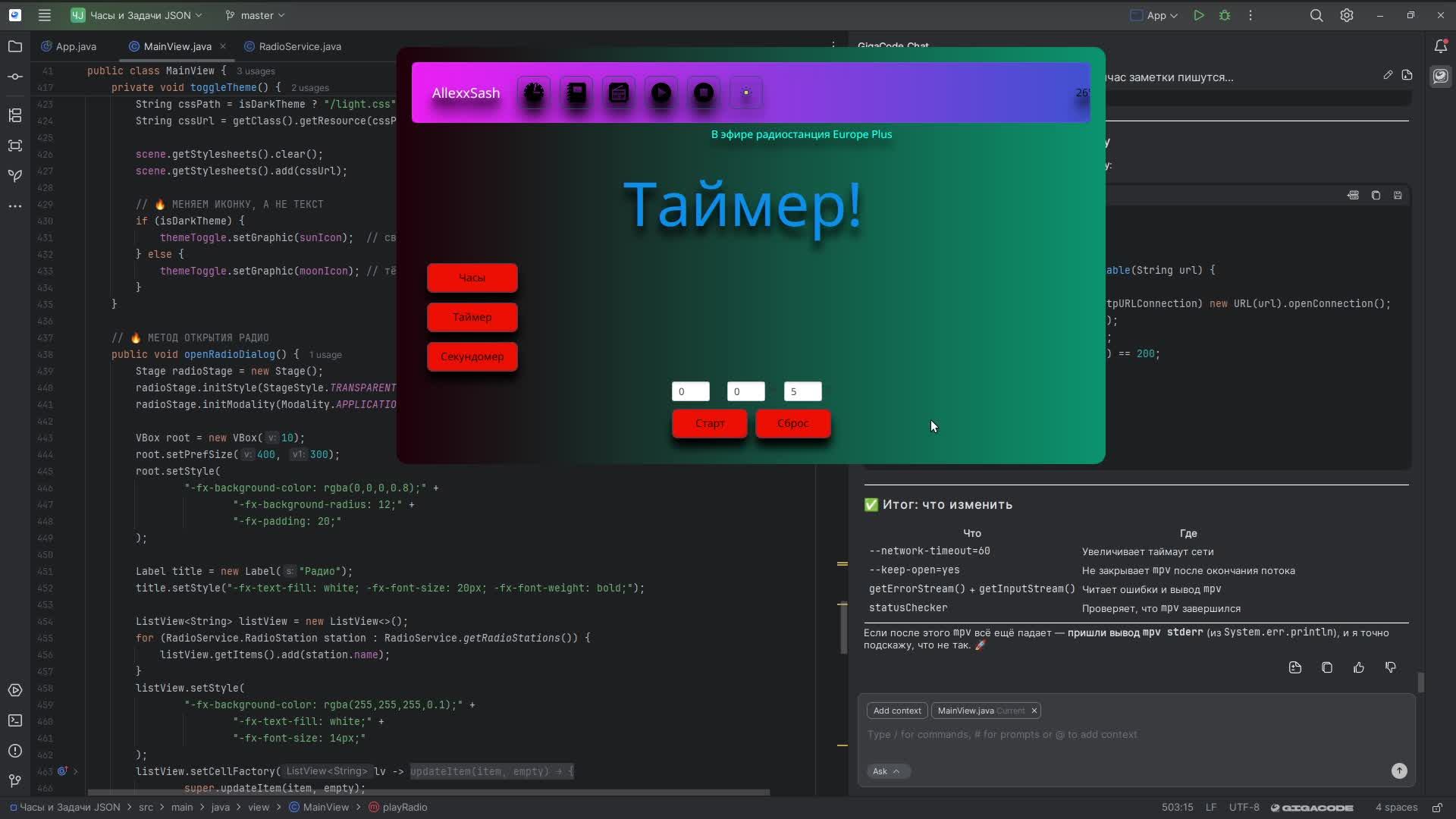Send the chat message arrow button
Viewport: 1456px width, 819px height.
pos(1399,771)
